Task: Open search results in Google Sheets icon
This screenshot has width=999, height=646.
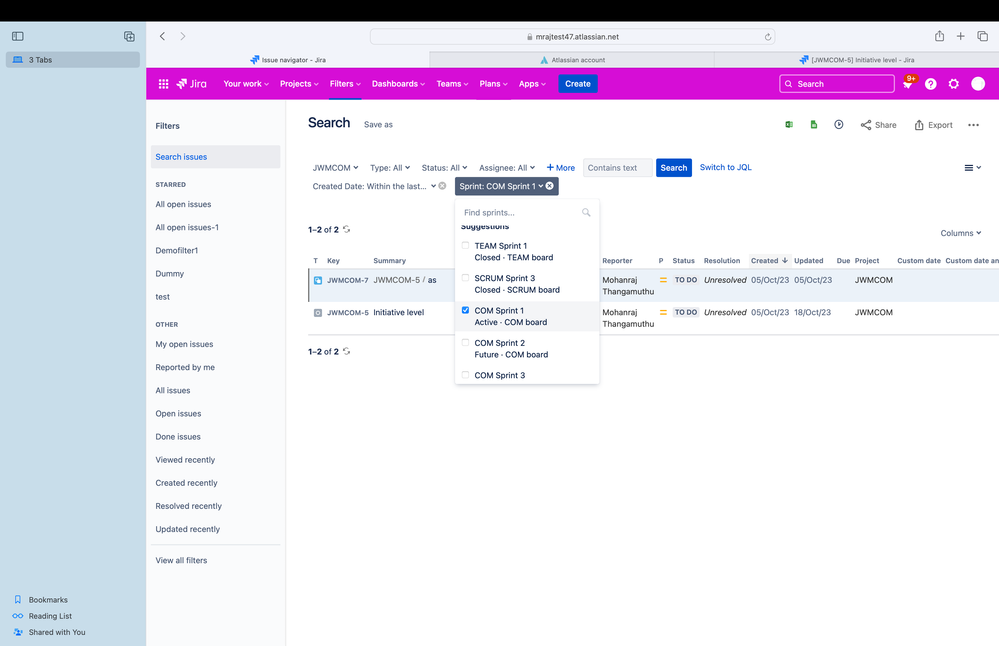Action: pos(814,125)
